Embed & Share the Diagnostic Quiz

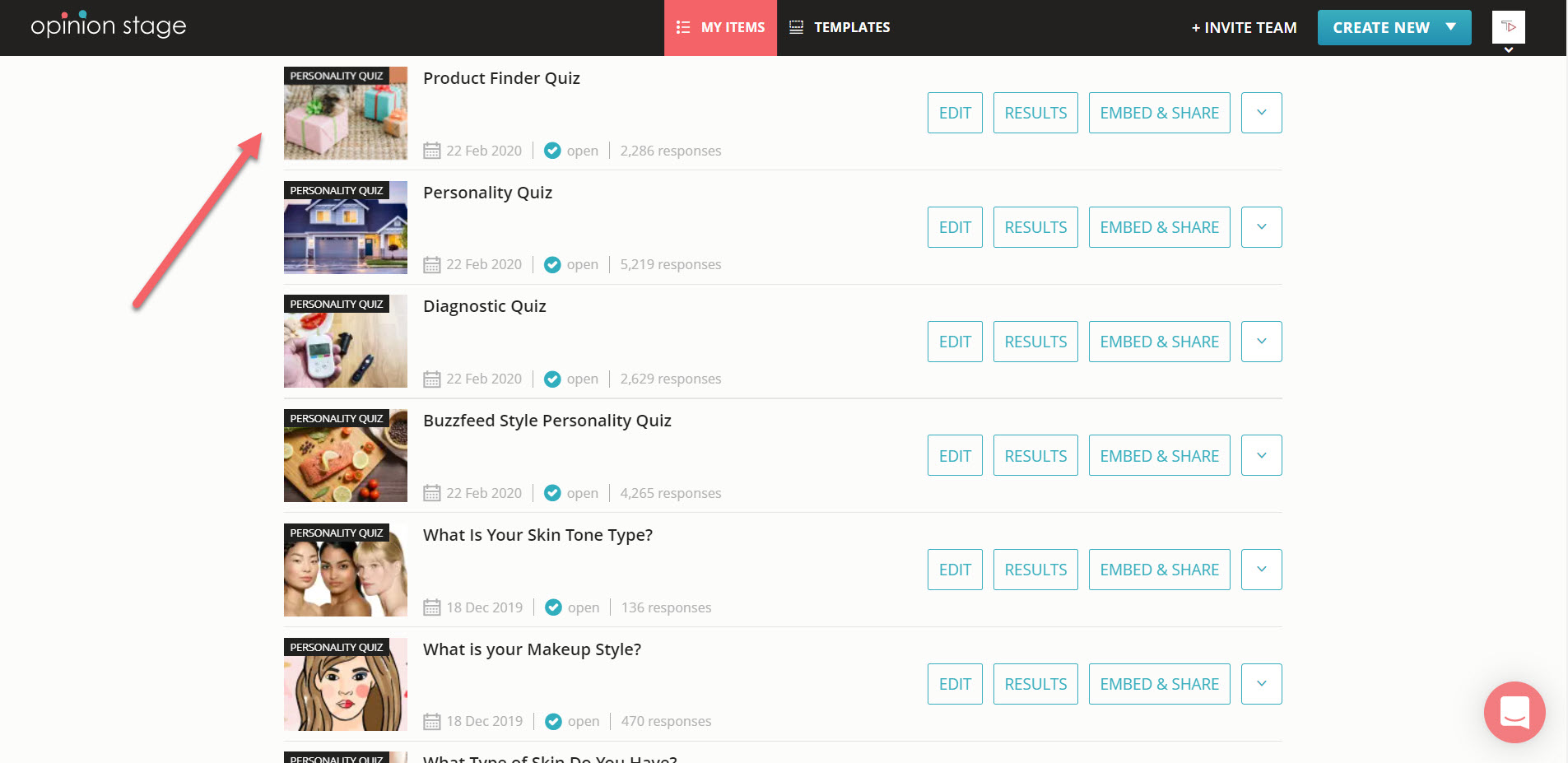click(x=1160, y=342)
